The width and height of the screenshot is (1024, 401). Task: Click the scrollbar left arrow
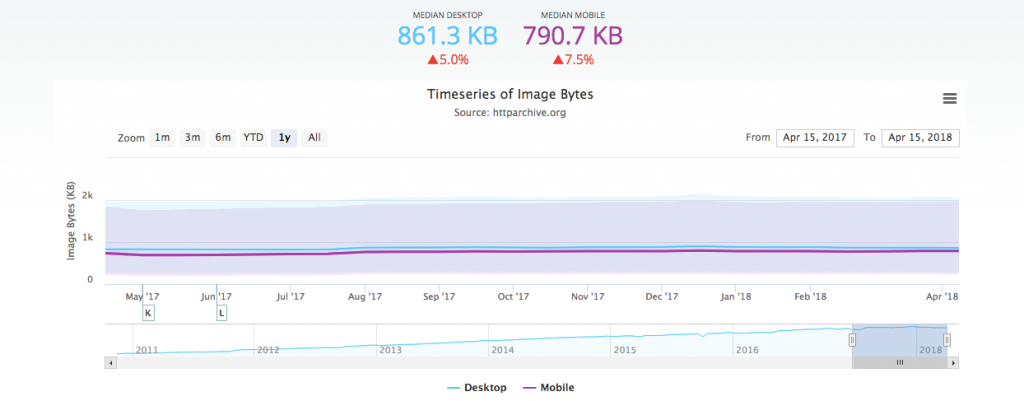coord(110,363)
